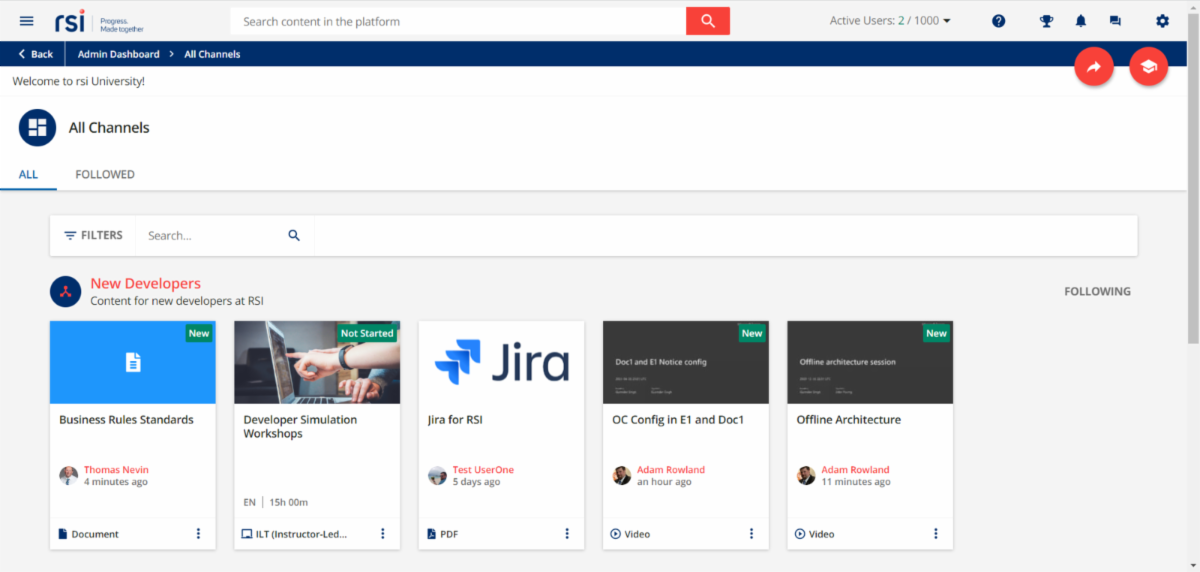Click the red graduation cap button
1200x572 pixels.
(1148, 67)
